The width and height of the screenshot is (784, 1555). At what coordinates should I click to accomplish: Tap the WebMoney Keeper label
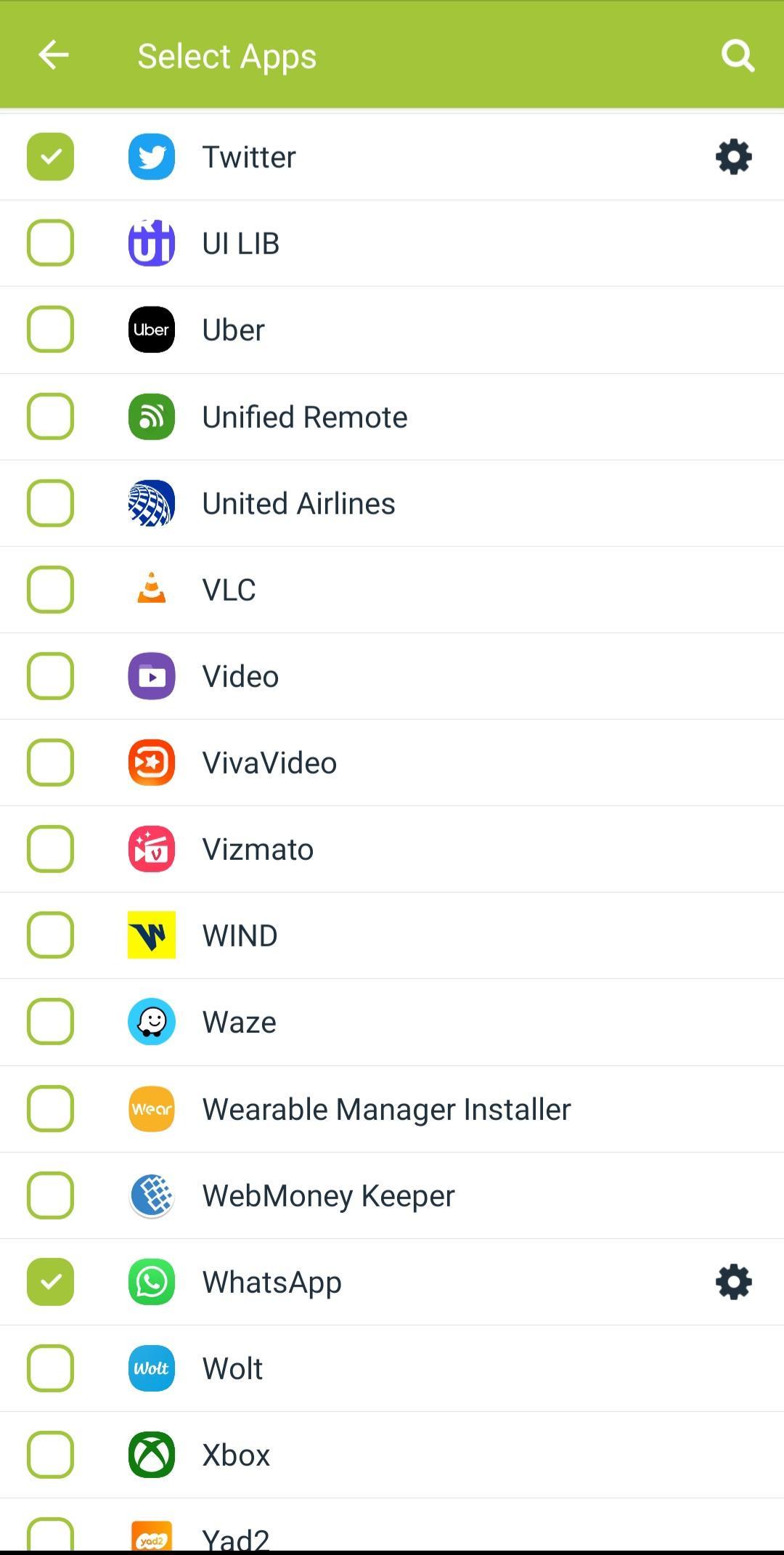(x=328, y=1195)
